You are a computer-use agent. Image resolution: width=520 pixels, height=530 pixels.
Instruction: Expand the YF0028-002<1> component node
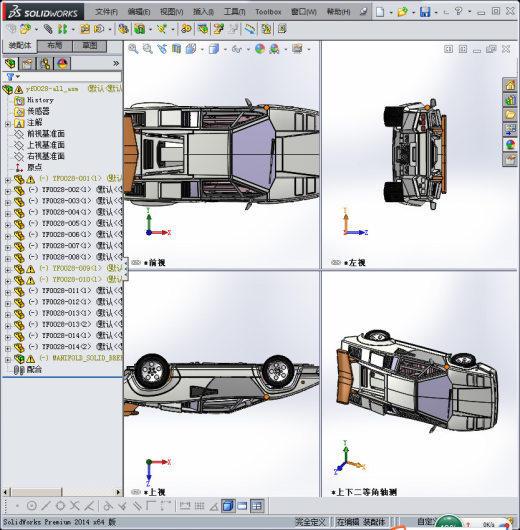(7, 191)
